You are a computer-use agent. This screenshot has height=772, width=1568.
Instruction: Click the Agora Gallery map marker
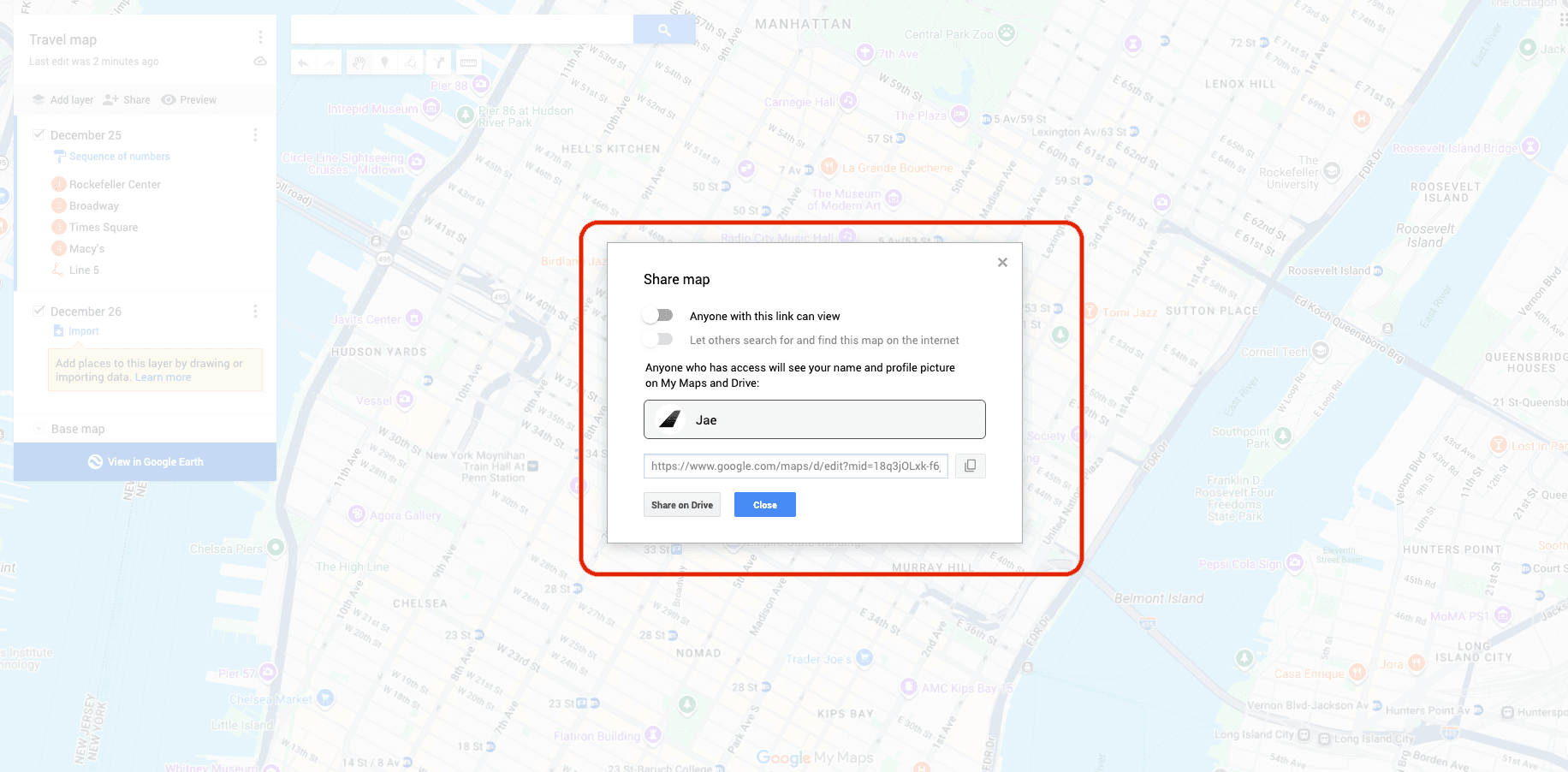(x=357, y=514)
